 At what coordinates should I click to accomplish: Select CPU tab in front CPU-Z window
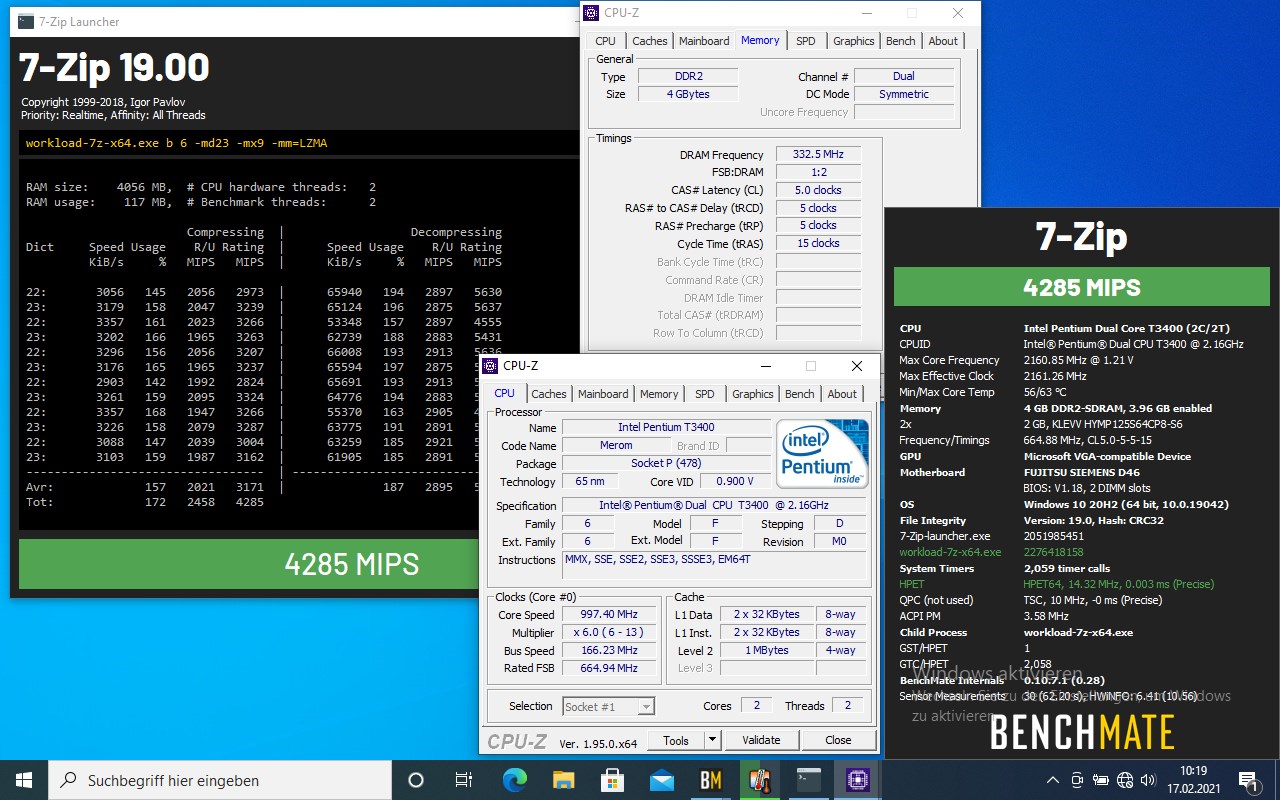505,393
